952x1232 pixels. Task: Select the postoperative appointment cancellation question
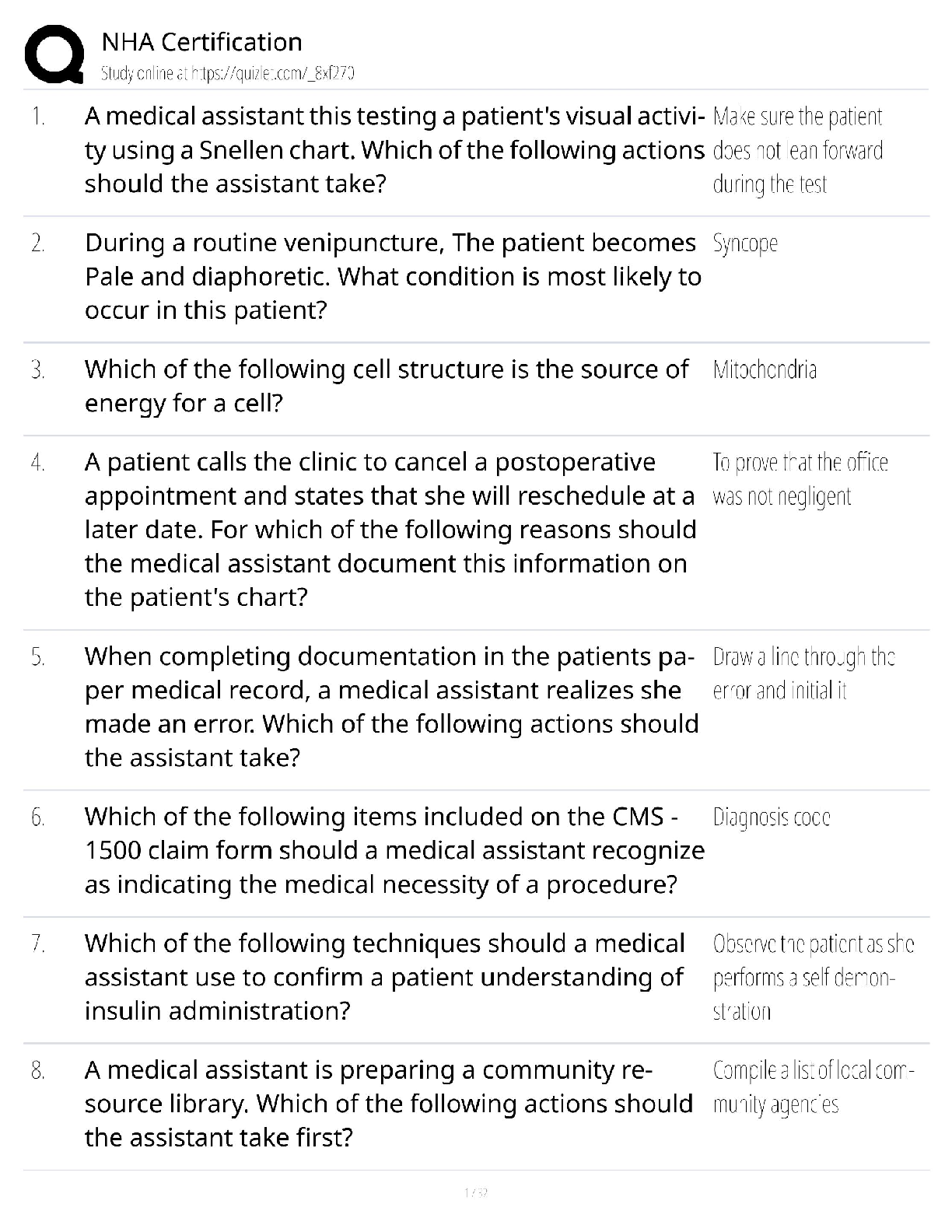(x=390, y=530)
